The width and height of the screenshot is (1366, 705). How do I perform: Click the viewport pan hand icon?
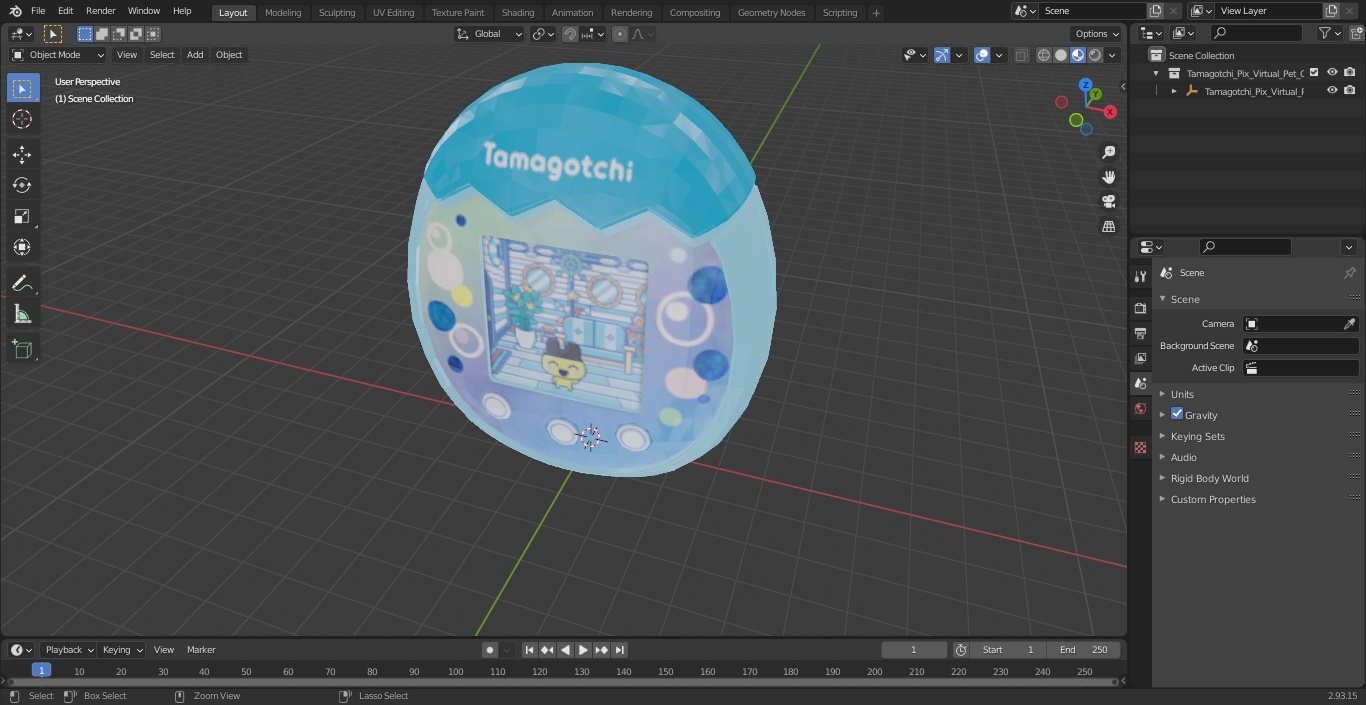[1108, 177]
